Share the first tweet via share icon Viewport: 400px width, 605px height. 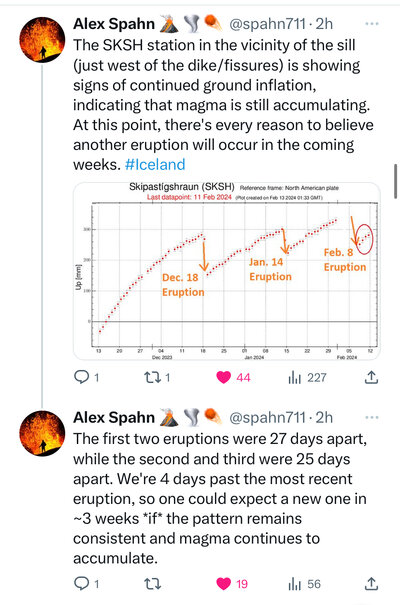tap(371, 377)
